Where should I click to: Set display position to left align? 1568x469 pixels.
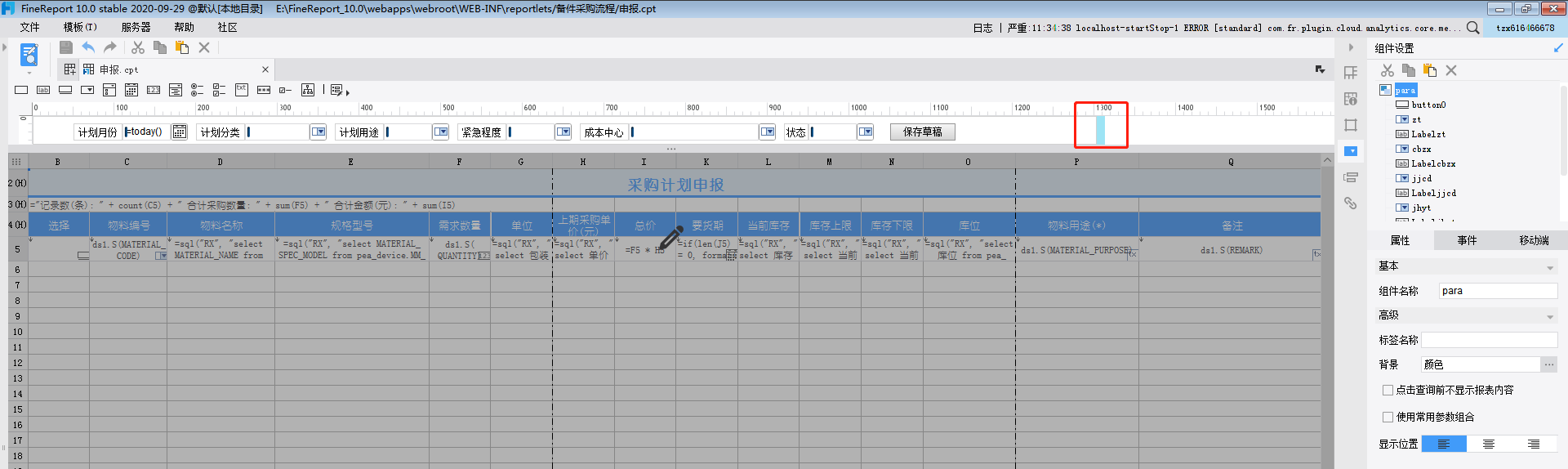(1444, 444)
